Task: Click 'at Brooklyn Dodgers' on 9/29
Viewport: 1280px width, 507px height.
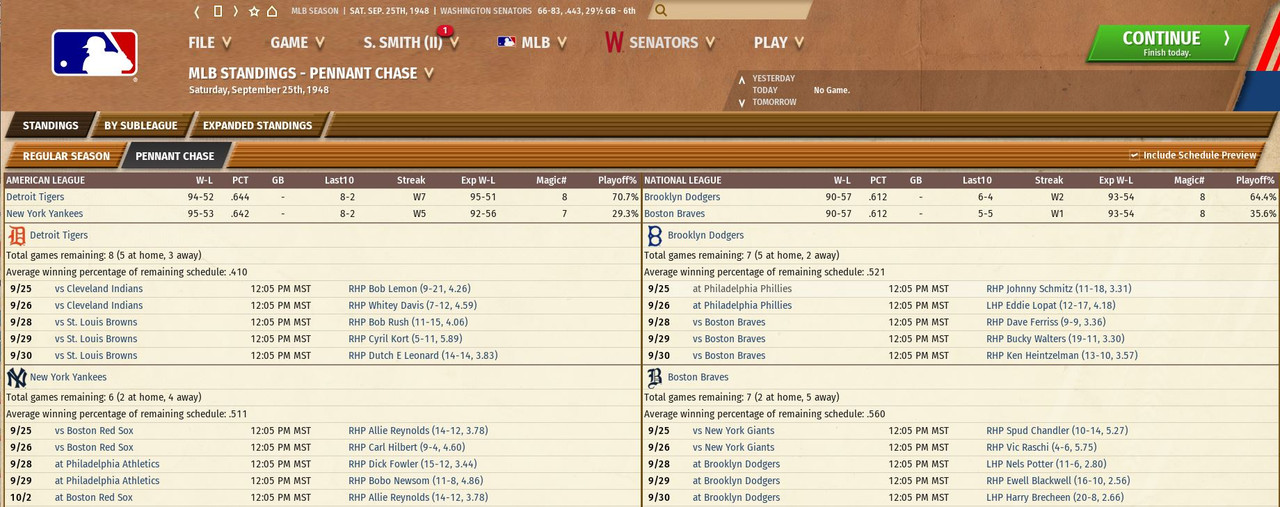Action: point(736,481)
